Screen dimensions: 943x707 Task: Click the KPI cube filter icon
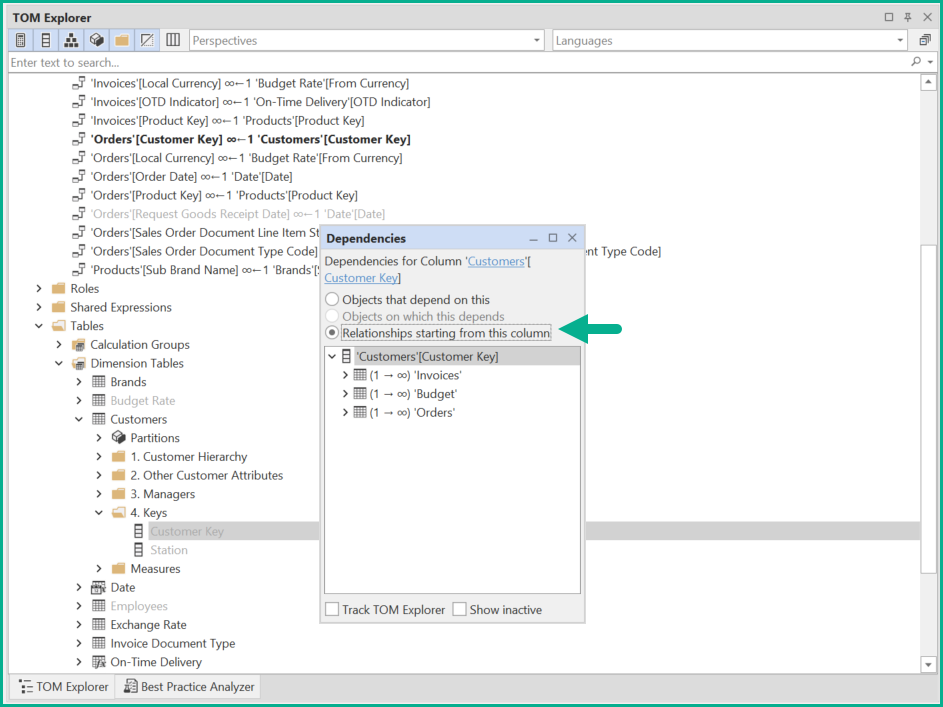[95, 40]
